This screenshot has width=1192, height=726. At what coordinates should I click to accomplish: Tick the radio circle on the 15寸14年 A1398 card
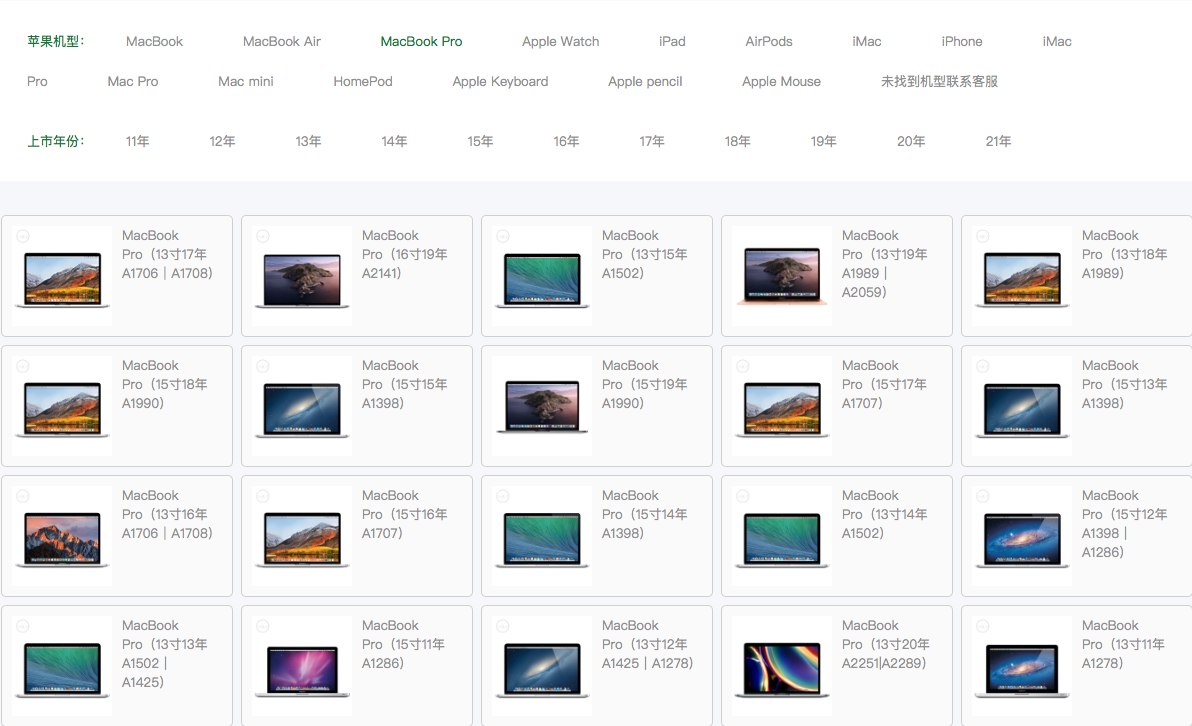[x=503, y=496]
